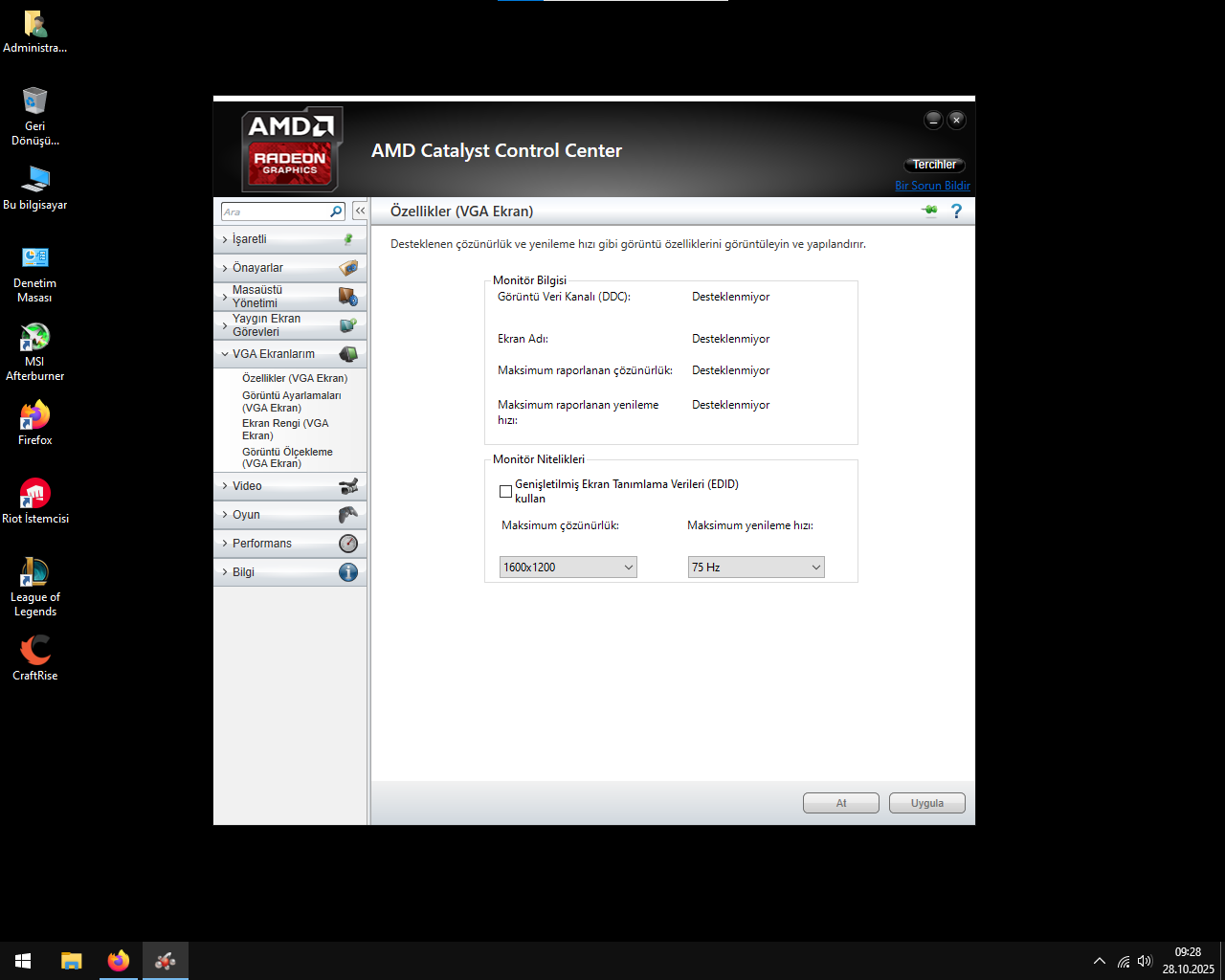
Task: Click the Uygula button
Action: pos(927,803)
